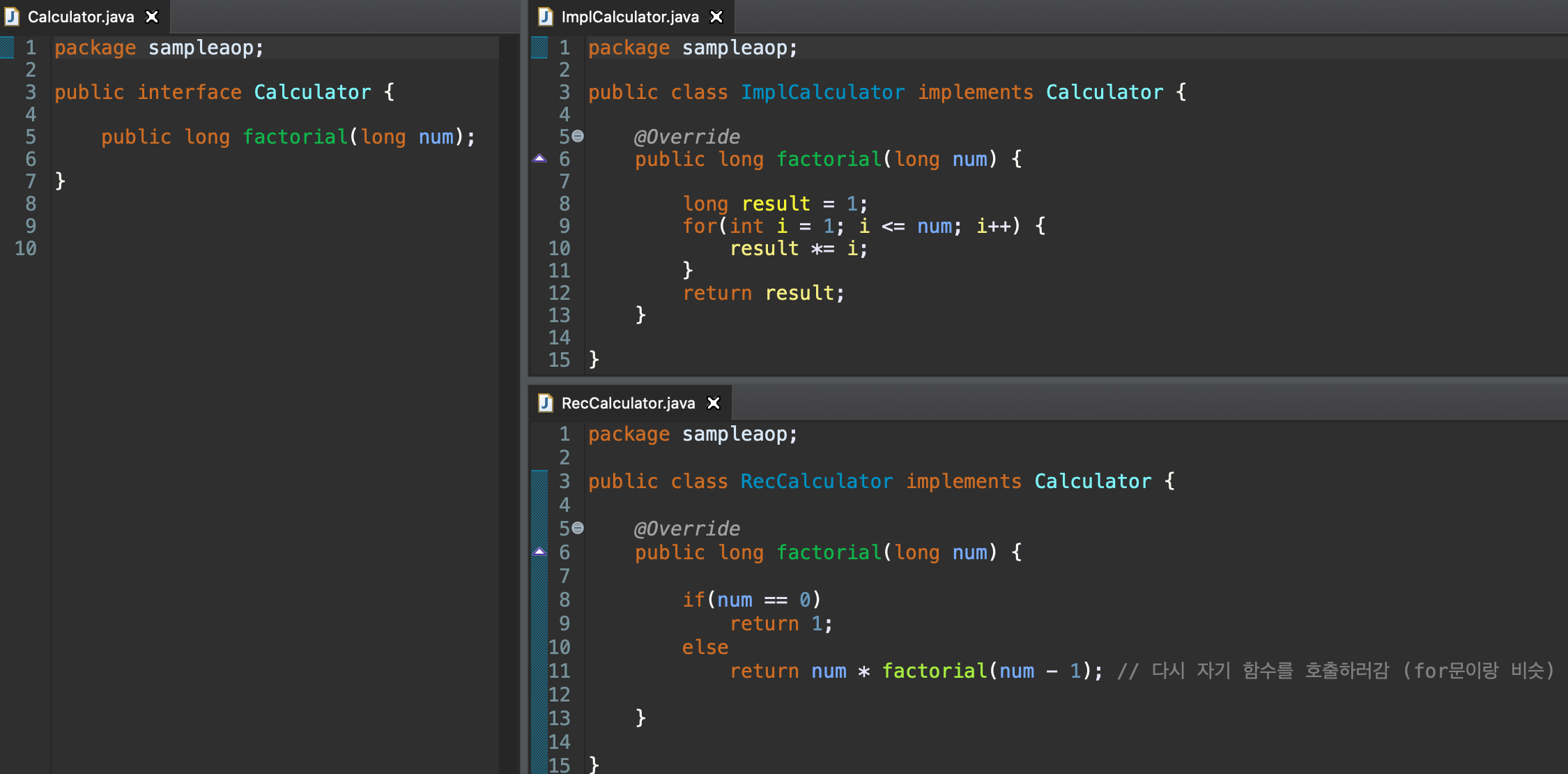
Task: Collapse the factorial method in RecCalculator.java
Action: click(578, 528)
